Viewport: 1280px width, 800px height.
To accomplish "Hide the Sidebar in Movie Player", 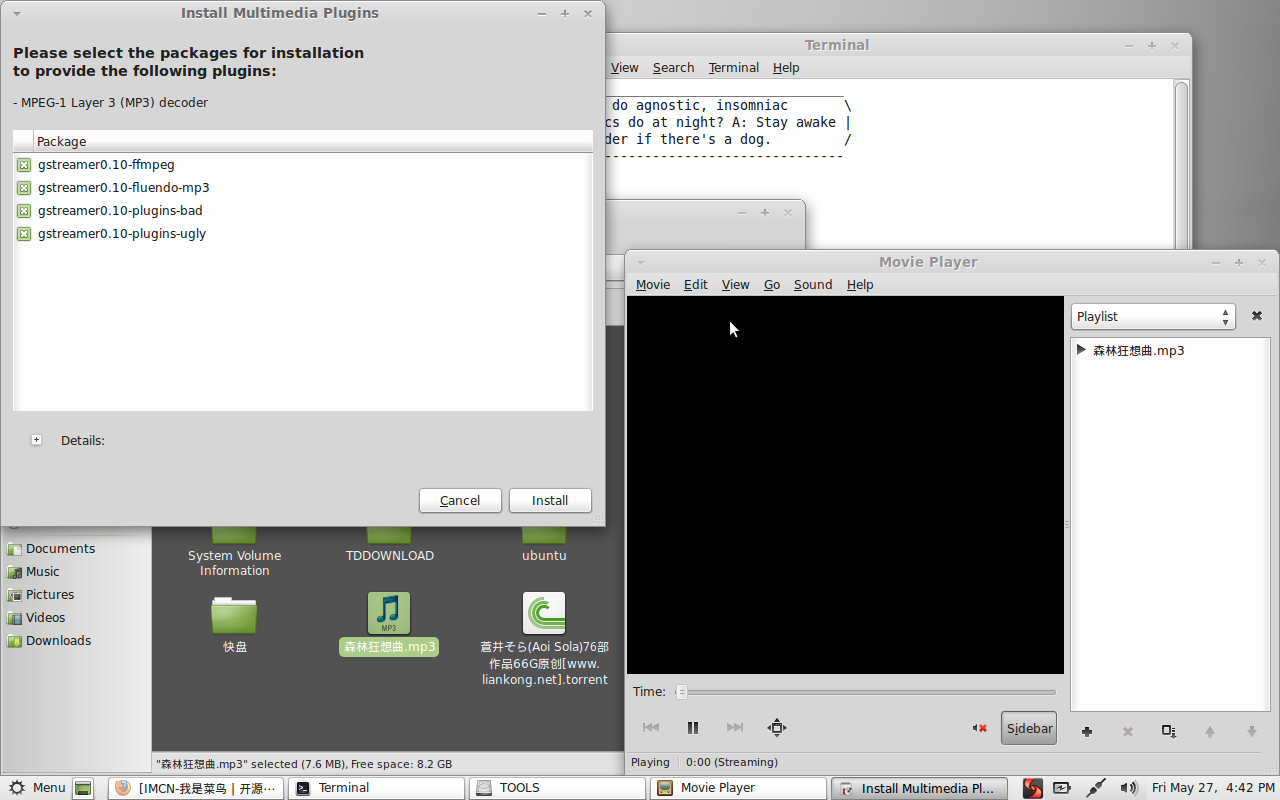I will pyautogui.click(x=1028, y=727).
